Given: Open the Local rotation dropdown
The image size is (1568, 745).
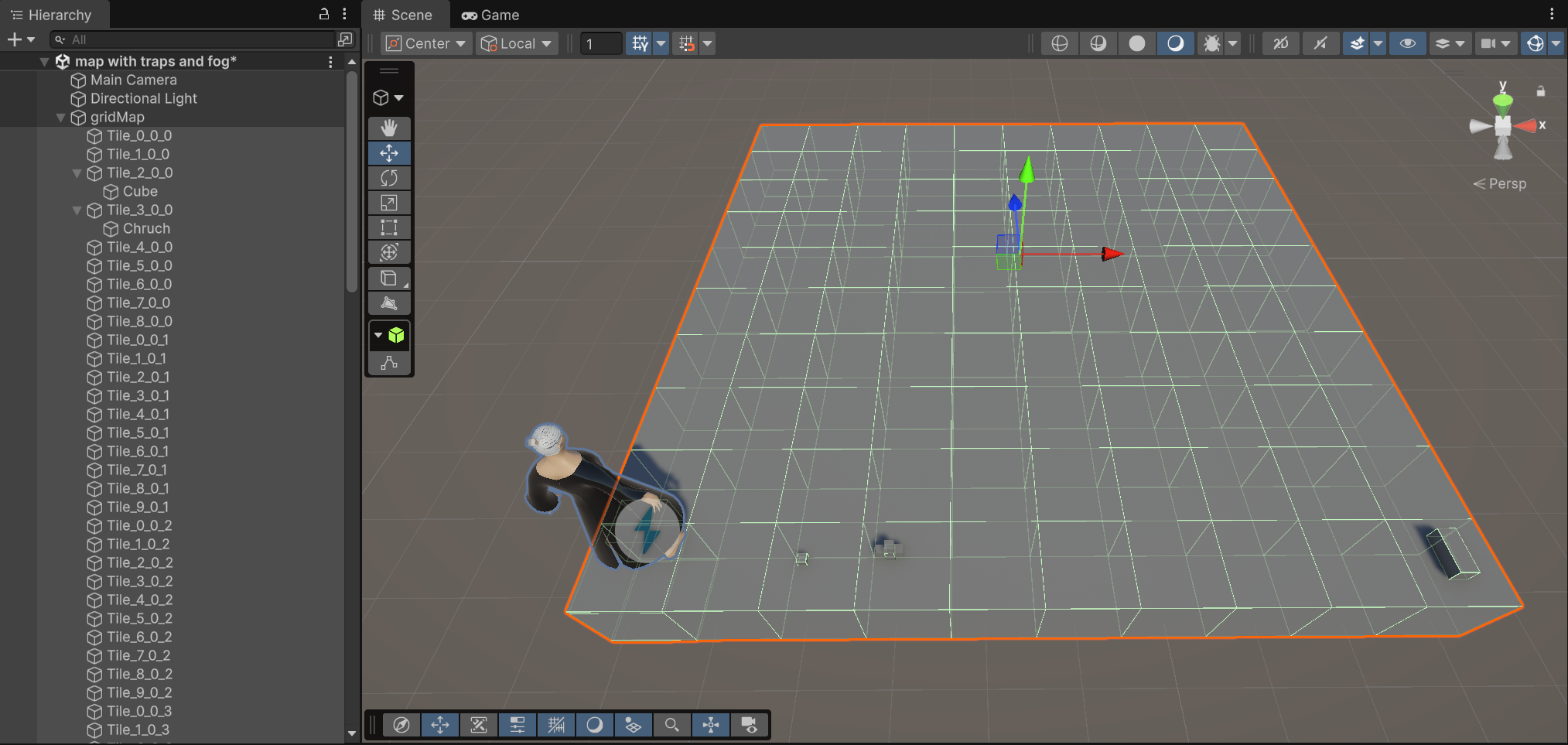Looking at the screenshot, I should pos(516,43).
